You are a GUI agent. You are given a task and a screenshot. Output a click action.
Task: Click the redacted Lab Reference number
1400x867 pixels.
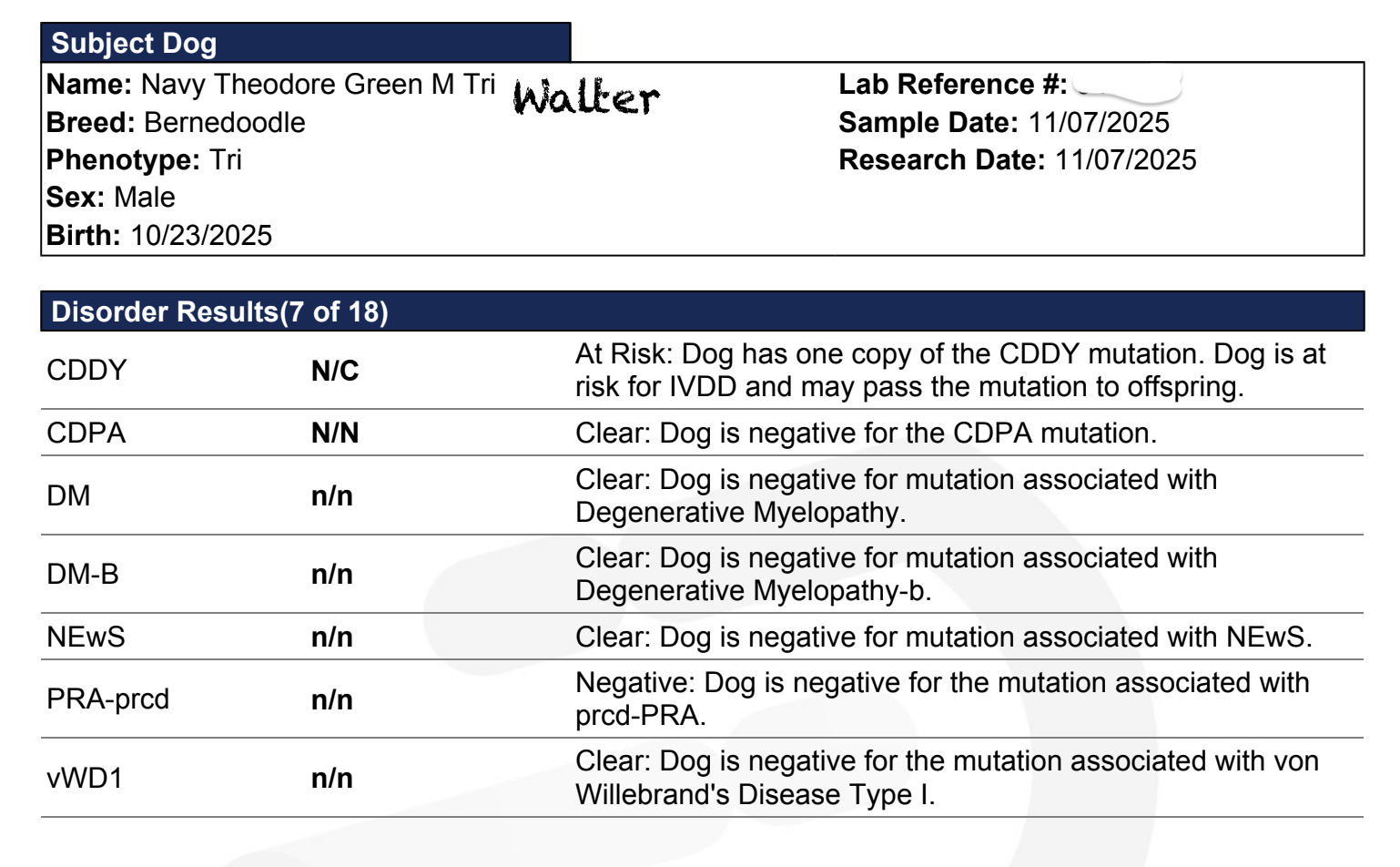(1127, 85)
